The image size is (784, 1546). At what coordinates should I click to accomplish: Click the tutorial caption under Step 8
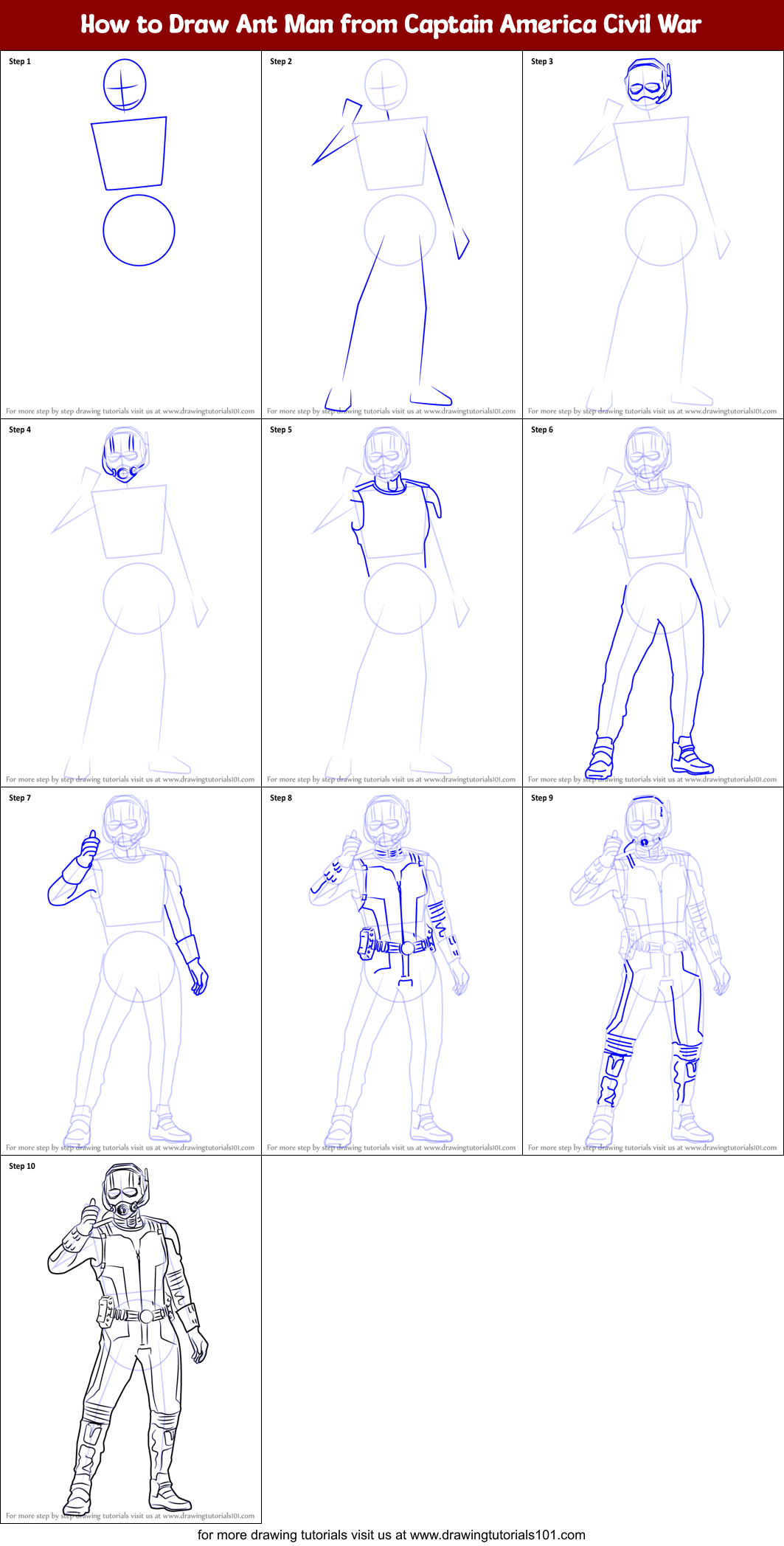[x=392, y=1148]
